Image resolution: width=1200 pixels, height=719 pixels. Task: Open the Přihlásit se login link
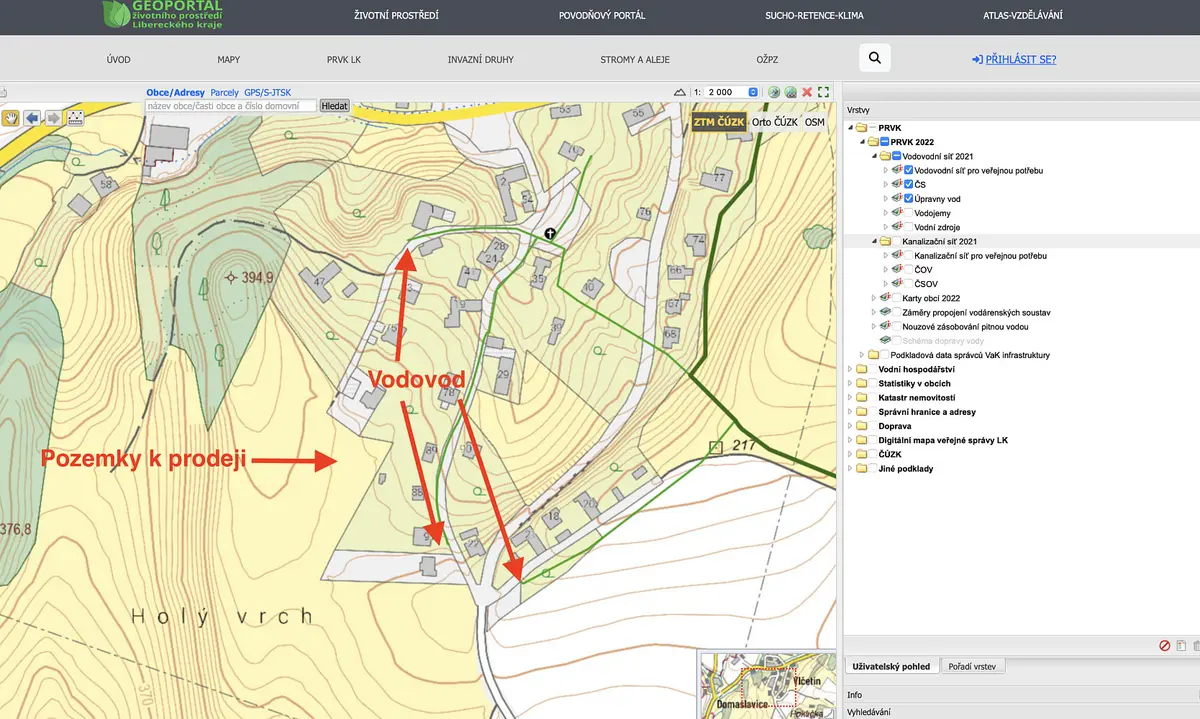point(1013,60)
